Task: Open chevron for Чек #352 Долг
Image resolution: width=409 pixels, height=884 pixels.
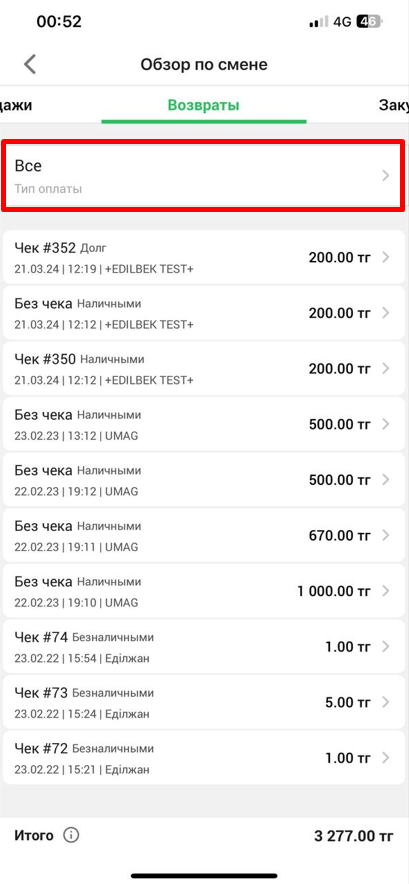Action: point(386,258)
